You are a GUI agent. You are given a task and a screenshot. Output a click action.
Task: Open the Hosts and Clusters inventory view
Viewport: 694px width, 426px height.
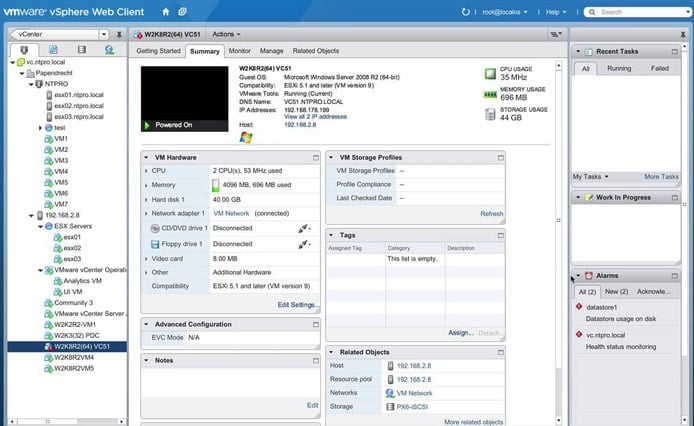tap(24, 50)
